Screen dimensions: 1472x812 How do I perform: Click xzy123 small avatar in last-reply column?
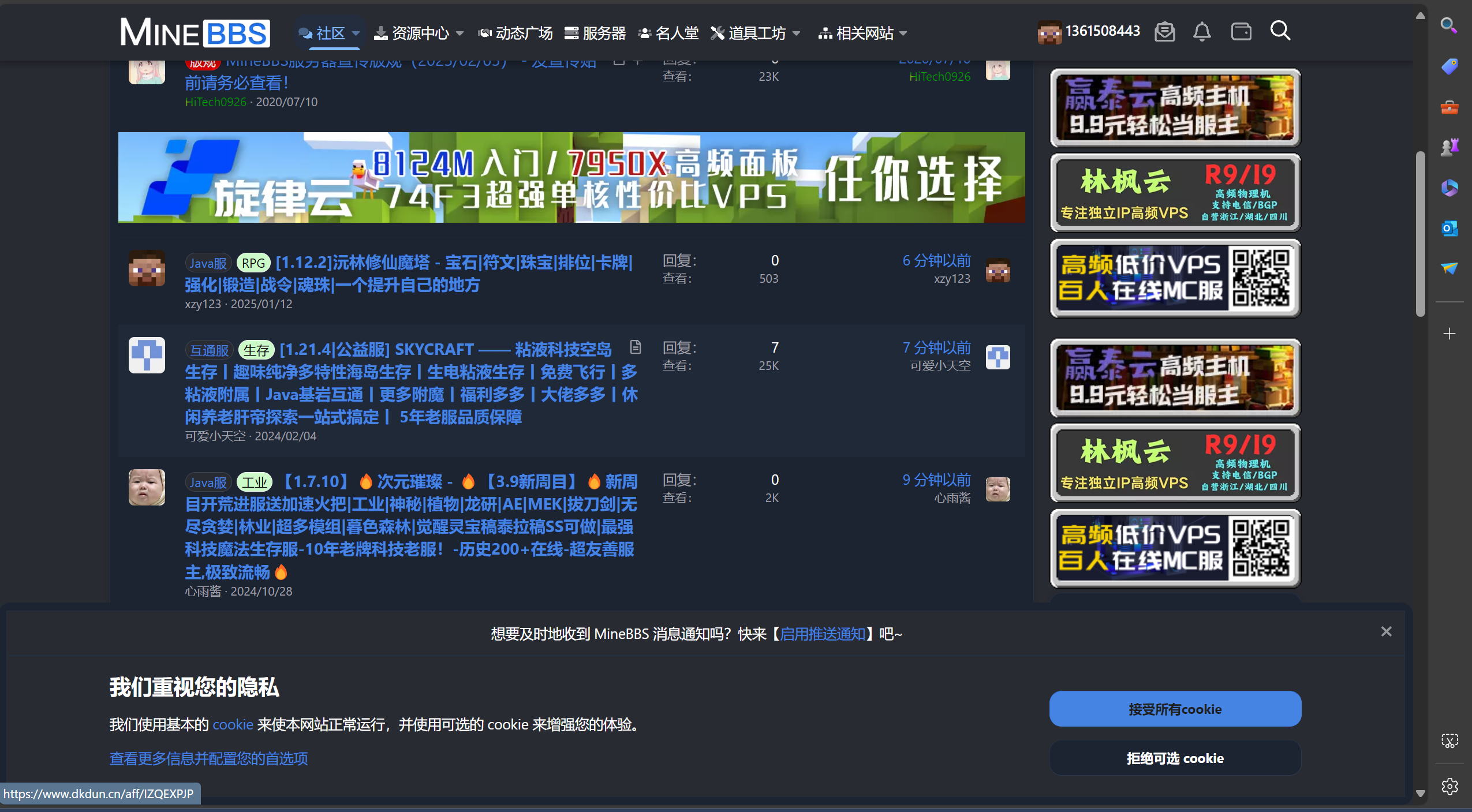[x=997, y=270]
